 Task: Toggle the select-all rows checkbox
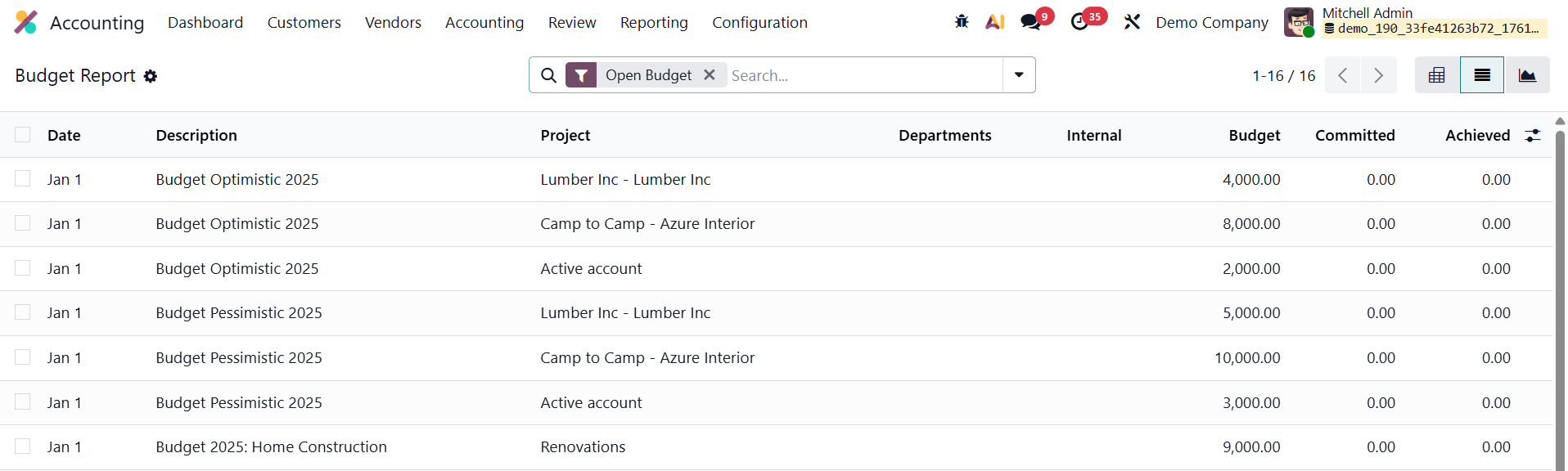[23, 135]
